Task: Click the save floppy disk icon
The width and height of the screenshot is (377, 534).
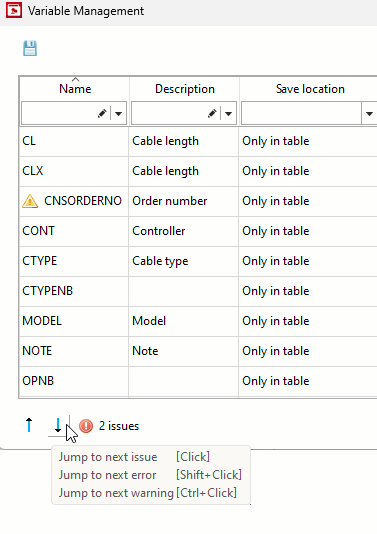Action: [x=30, y=48]
